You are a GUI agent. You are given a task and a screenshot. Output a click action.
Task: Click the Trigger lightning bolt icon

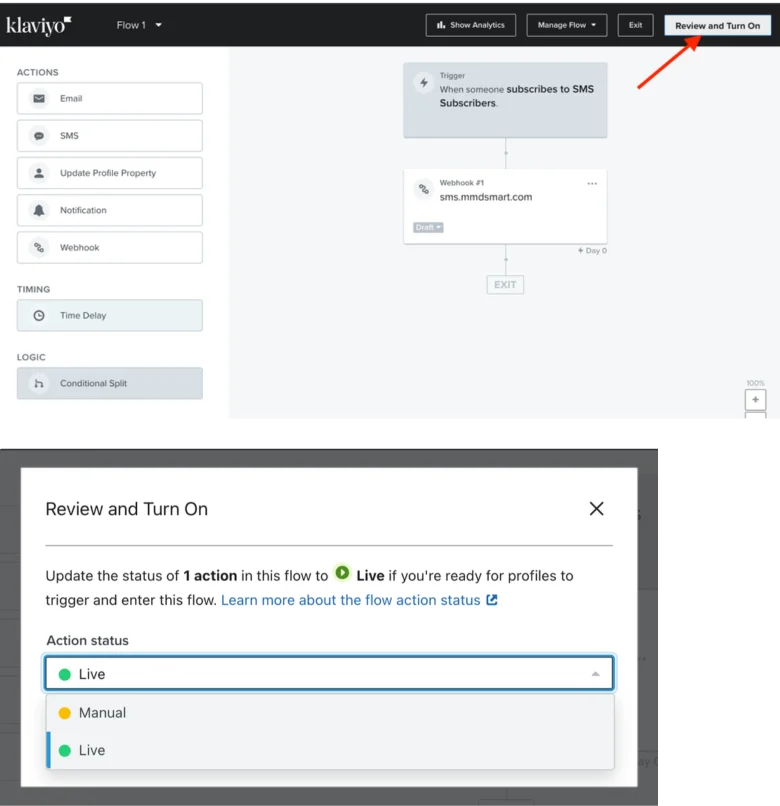424,83
